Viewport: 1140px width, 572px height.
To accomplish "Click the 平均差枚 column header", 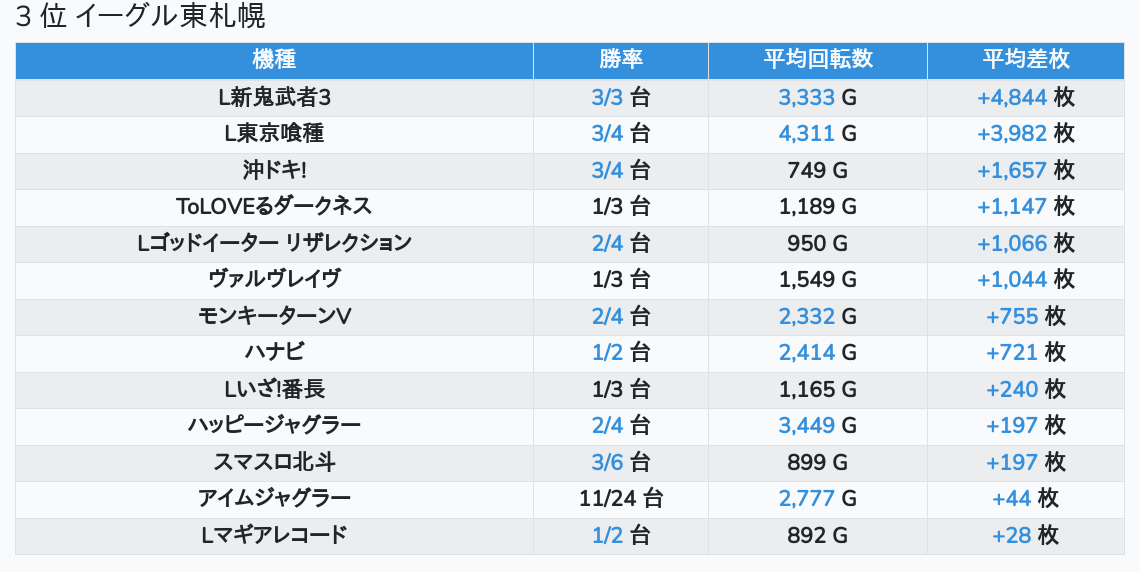I will click(1025, 60).
